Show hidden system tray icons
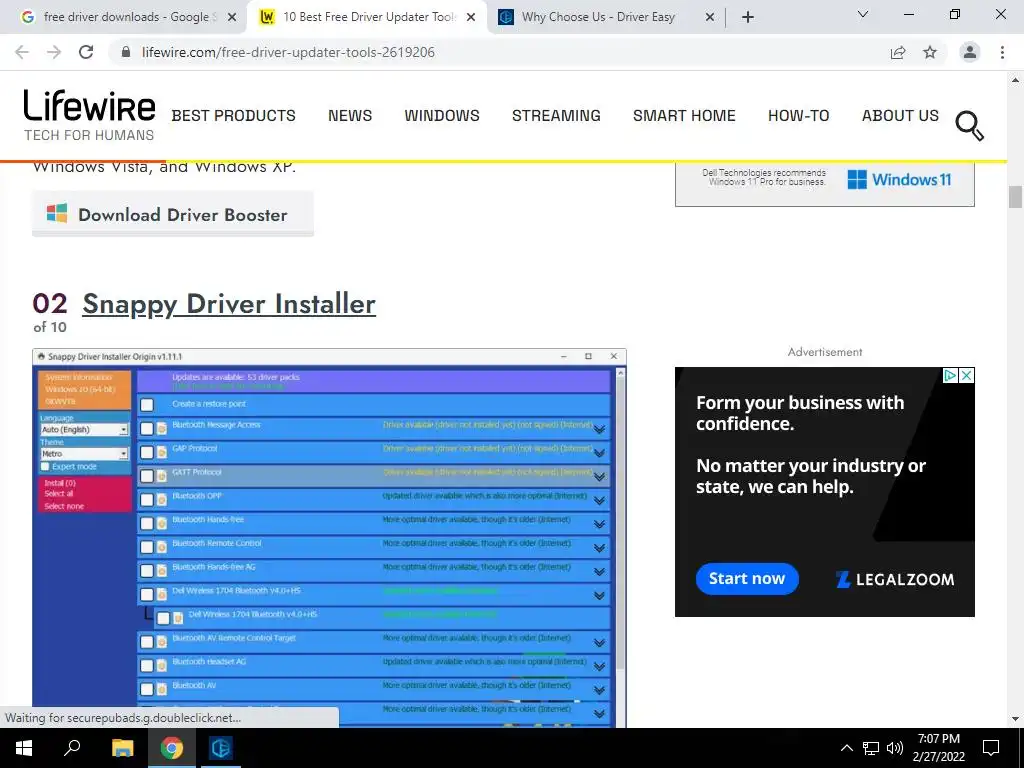 (846, 748)
